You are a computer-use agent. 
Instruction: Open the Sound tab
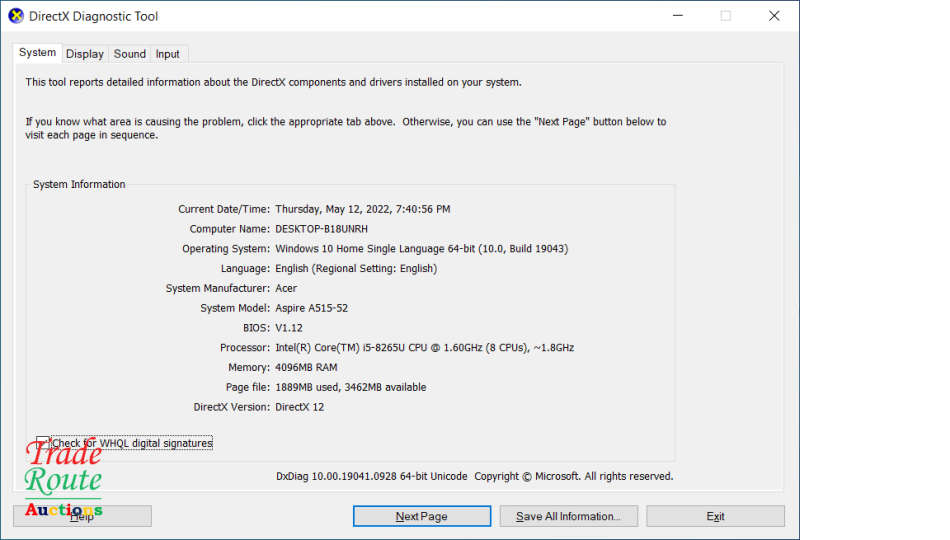pyautogui.click(x=129, y=54)
